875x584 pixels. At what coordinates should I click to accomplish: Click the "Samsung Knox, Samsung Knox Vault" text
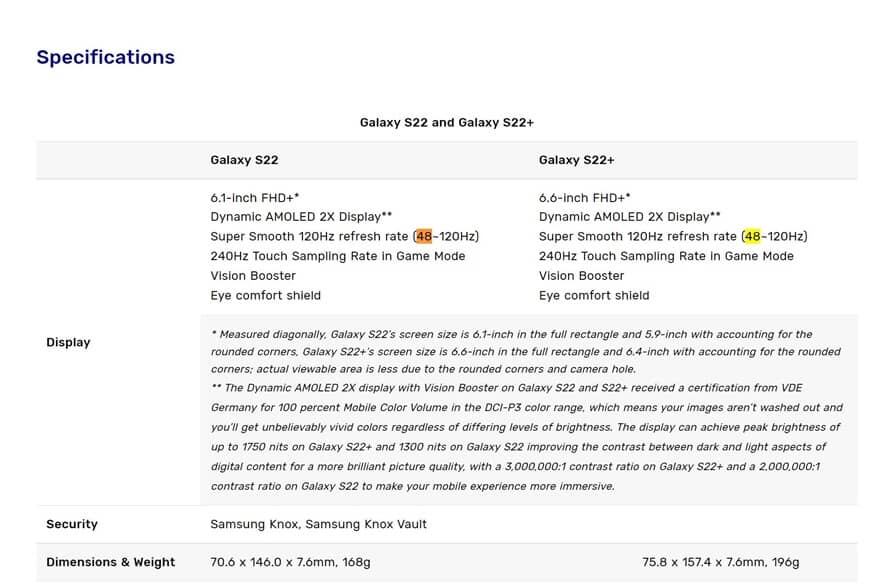(318, 524)
